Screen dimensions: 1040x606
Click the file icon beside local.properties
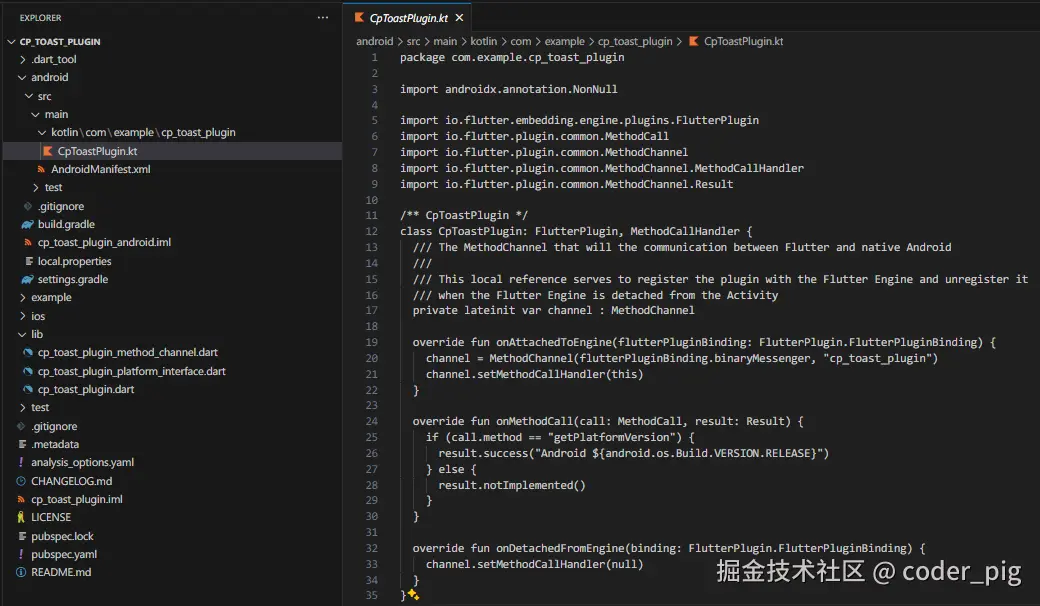[x=29, y=261]
